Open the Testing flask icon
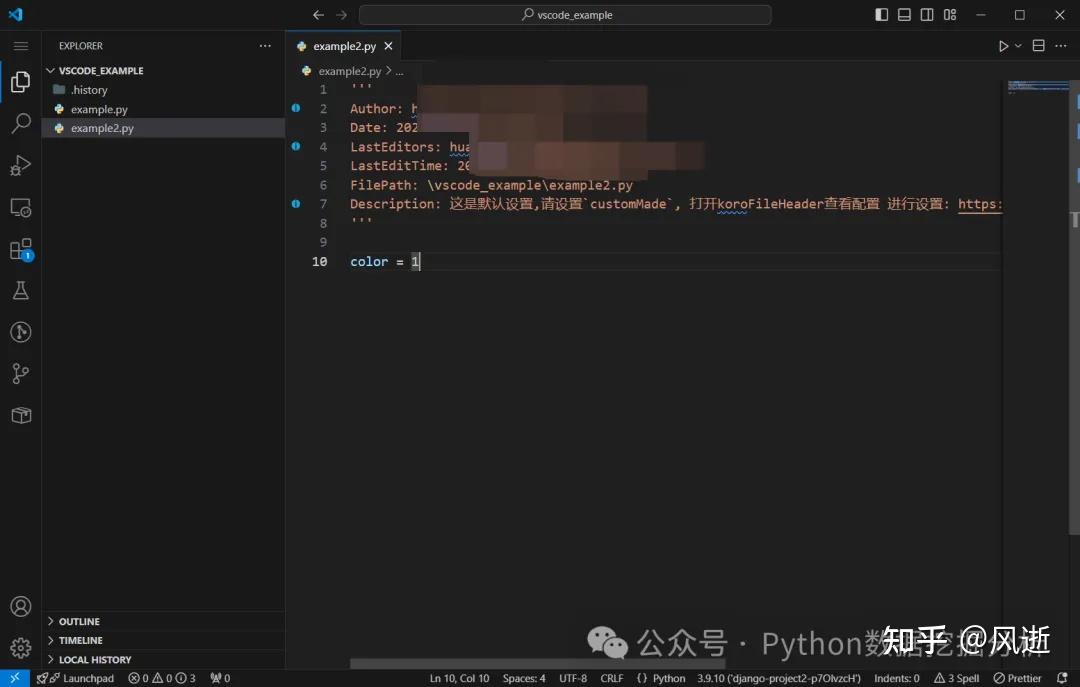This screenshot has height=687, width=1080. click(x=20, y=291)
